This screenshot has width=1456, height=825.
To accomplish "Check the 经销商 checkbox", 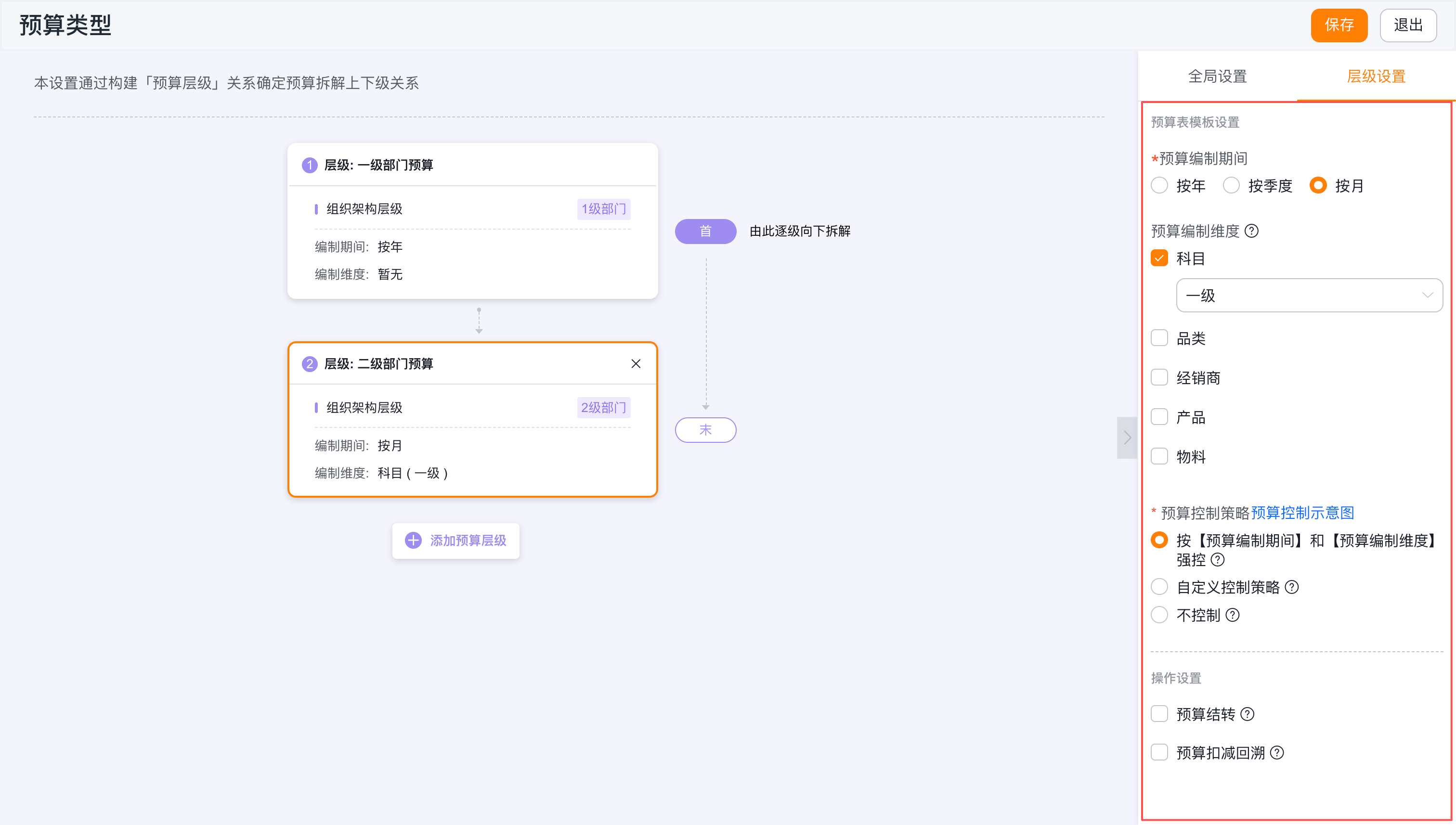I will (1159, 377).
